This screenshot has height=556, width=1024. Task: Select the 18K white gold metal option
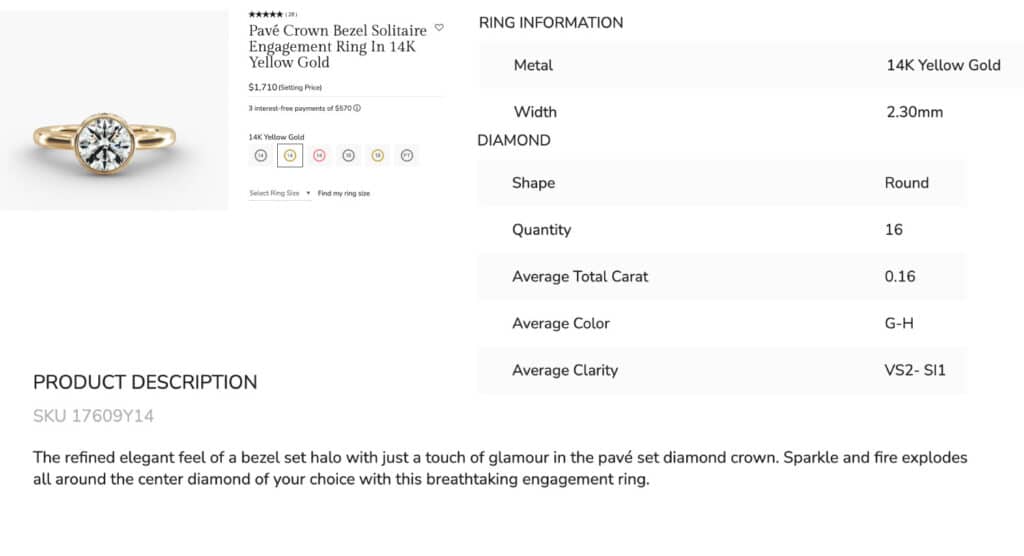pos(349,155)
